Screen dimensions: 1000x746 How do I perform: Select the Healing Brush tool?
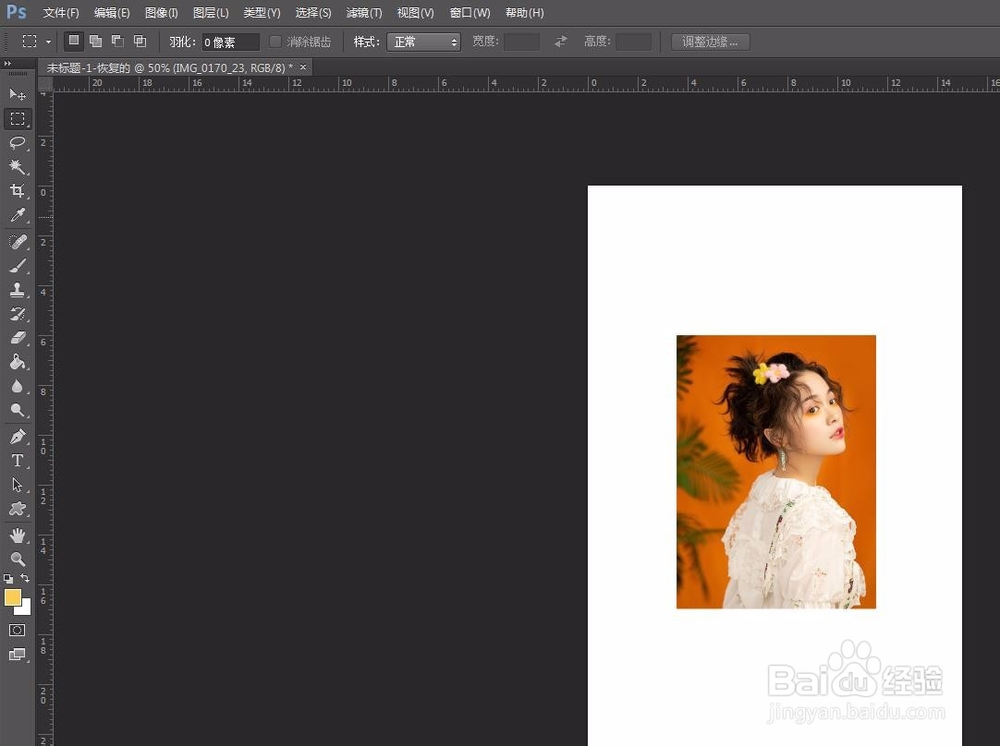[17, 242]
